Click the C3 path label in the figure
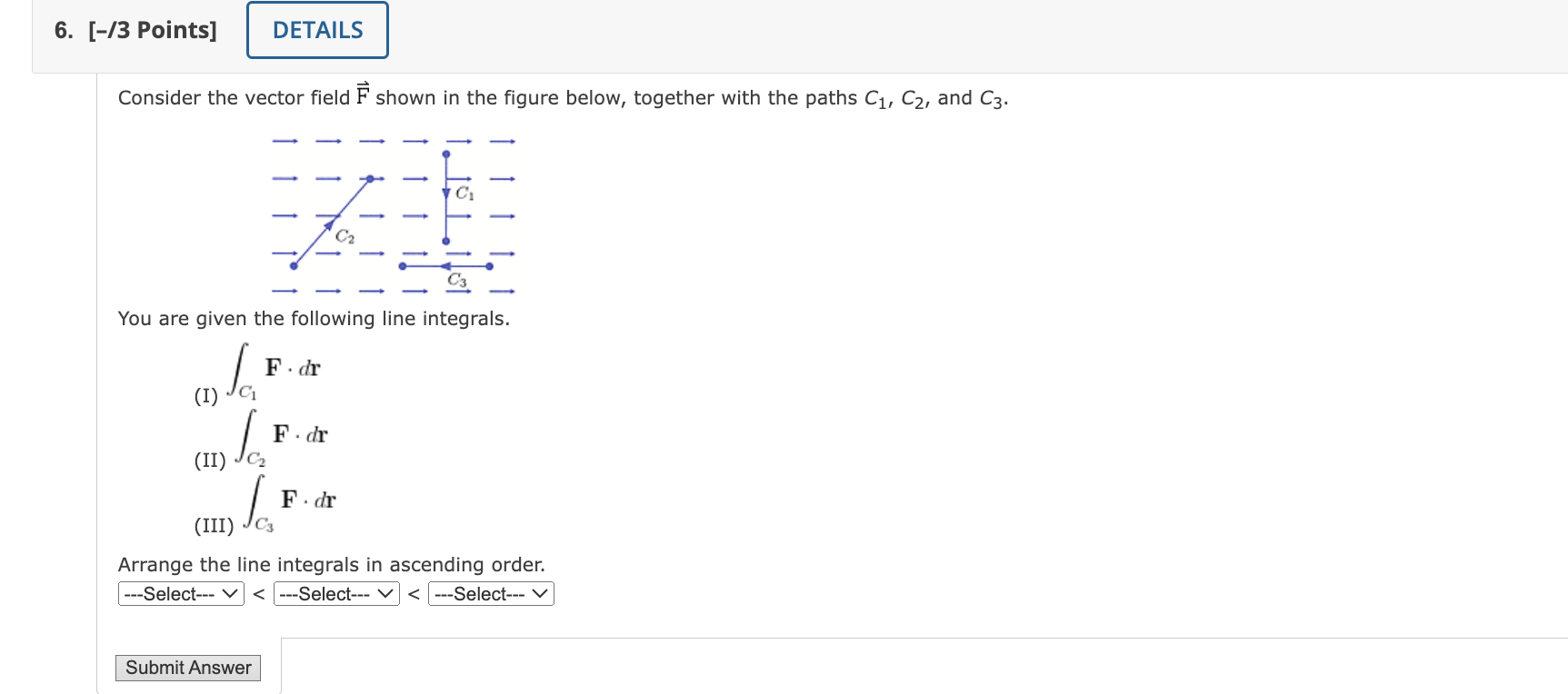The width and height of the screenshot is (1568, 694). click(457, 282)
